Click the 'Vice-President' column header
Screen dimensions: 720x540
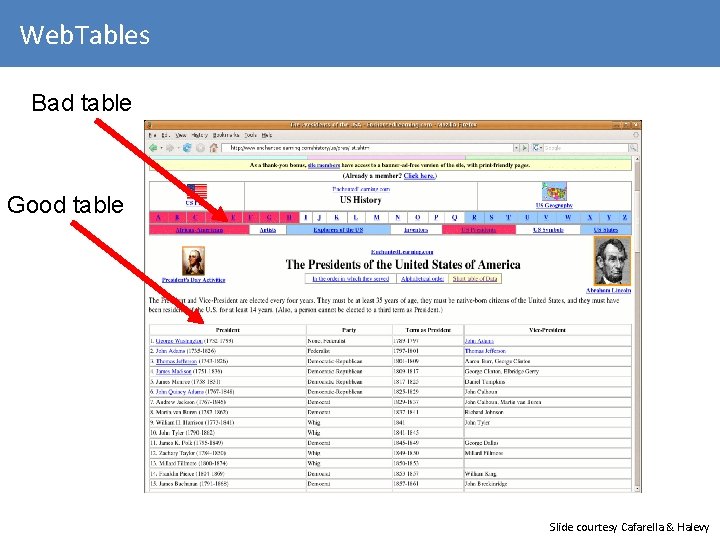(x=547, y=330)
